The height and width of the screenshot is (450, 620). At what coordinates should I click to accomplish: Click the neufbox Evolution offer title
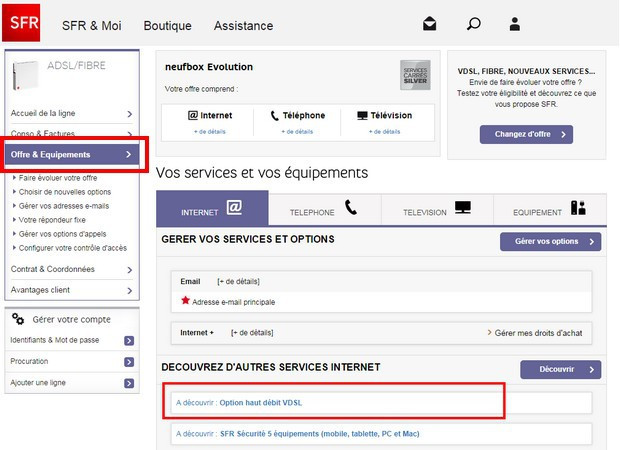click(x=209, y=67)
